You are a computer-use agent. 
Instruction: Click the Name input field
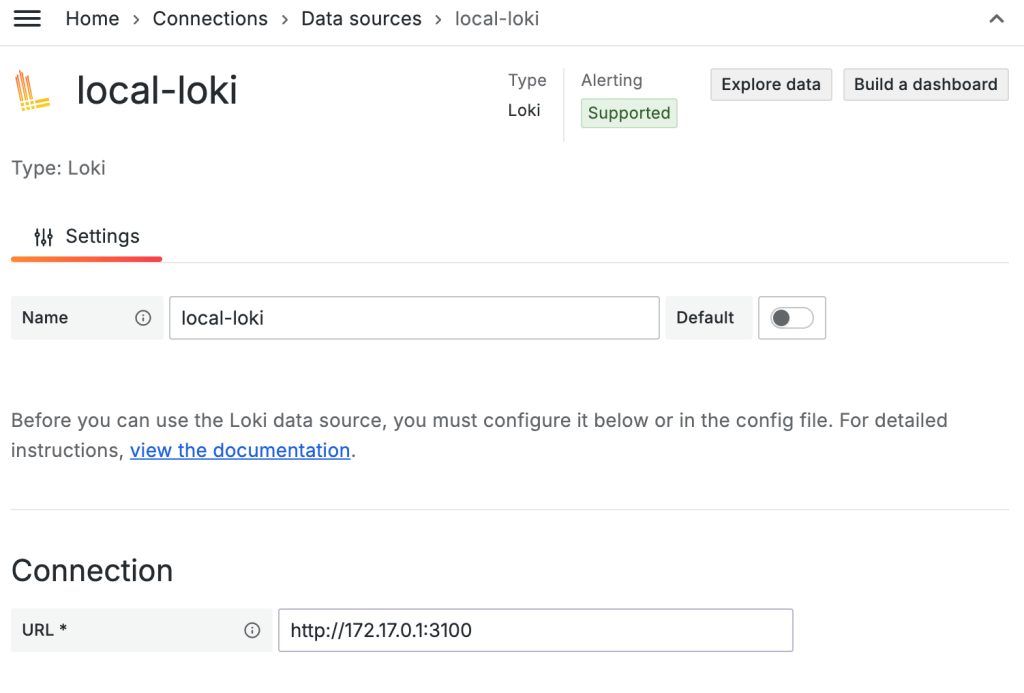(414, 318)
